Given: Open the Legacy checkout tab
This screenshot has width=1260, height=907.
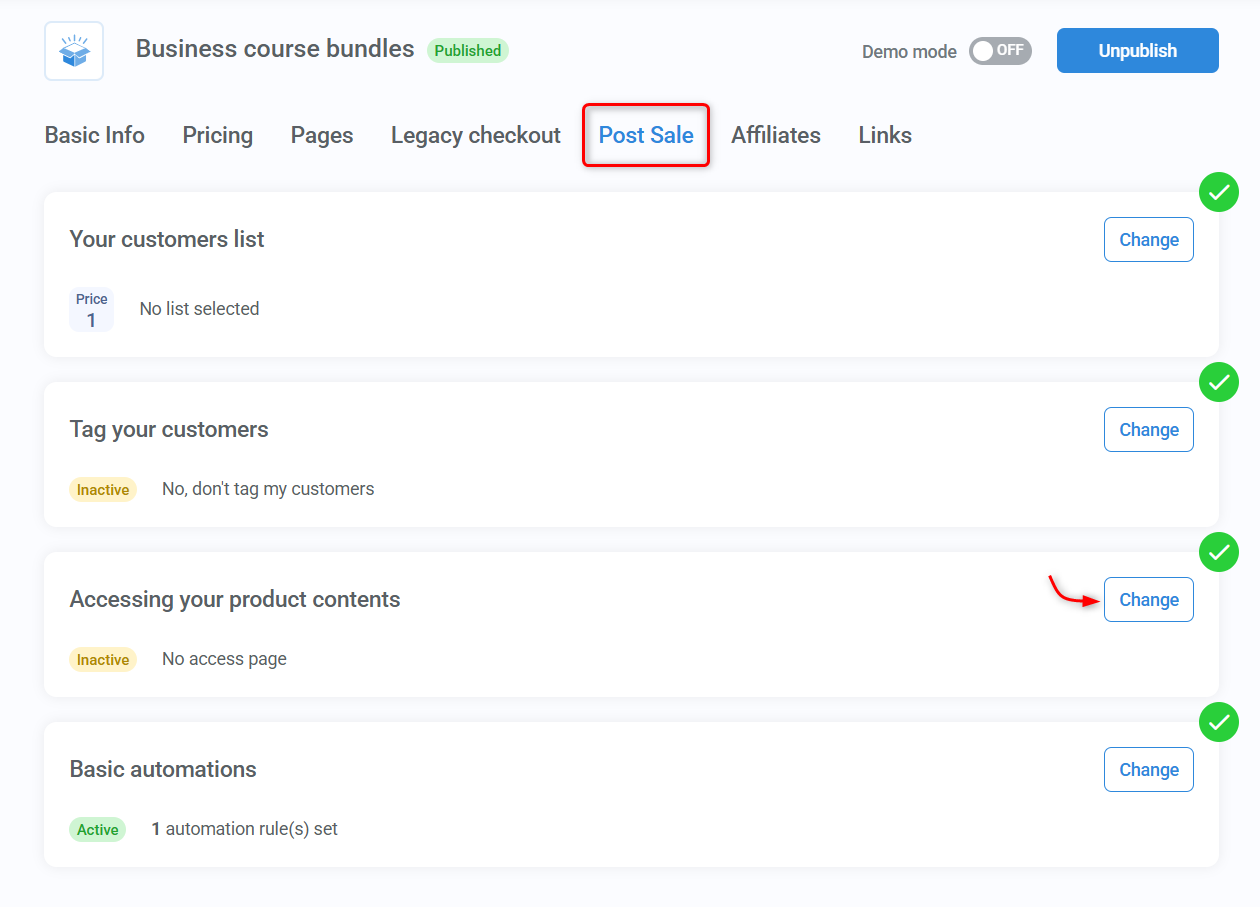Looking at the screenshot, I should pos(475,135).
